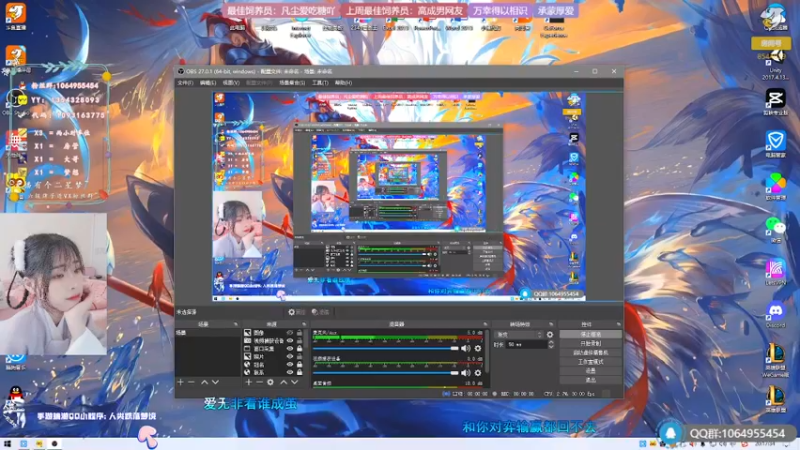Screen dimensions: 800x450
Task: Open the 渐变 transition type dropdown
Action: (x=519, y=335)
